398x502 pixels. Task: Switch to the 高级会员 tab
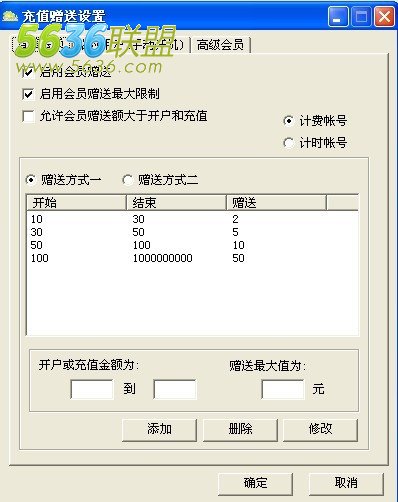220,45
